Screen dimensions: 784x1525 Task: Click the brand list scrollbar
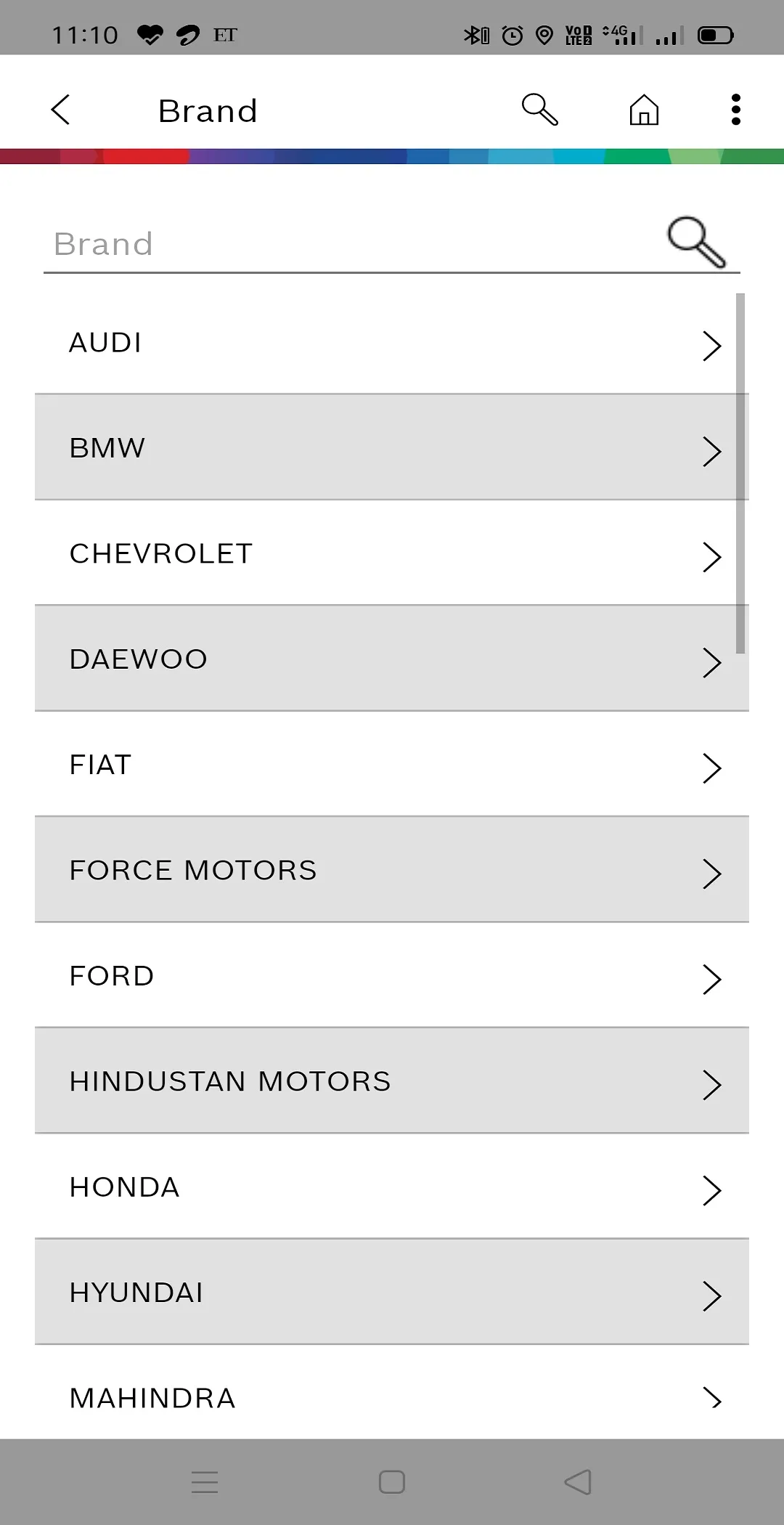(740, 472)
